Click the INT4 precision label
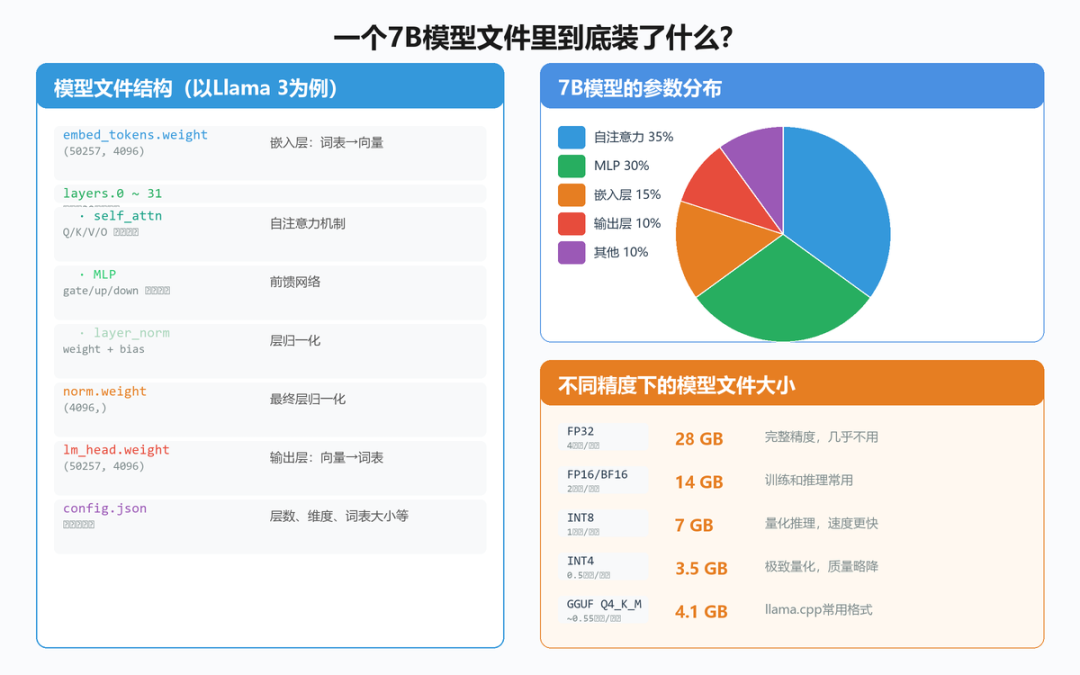This screenshot has height=675, width=1080. tap(580, 561)
